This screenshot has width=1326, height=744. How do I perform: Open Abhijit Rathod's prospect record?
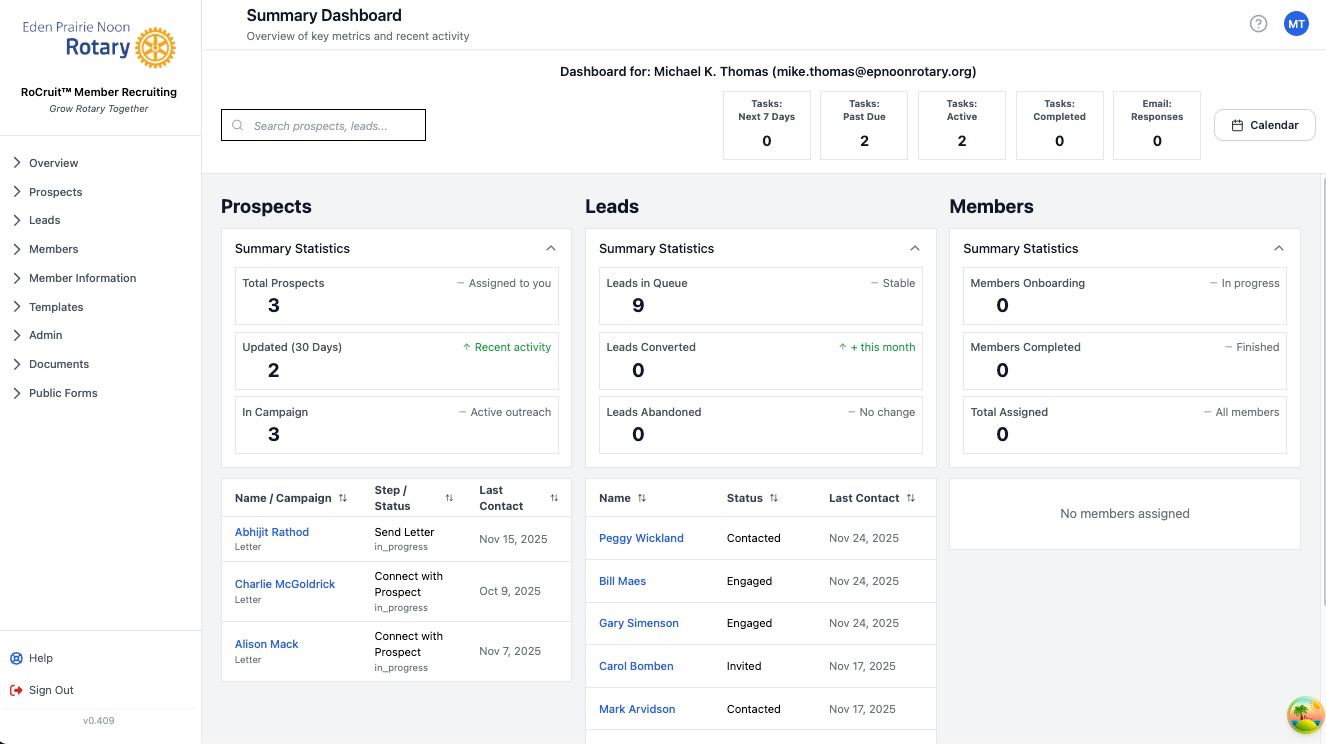271,531
